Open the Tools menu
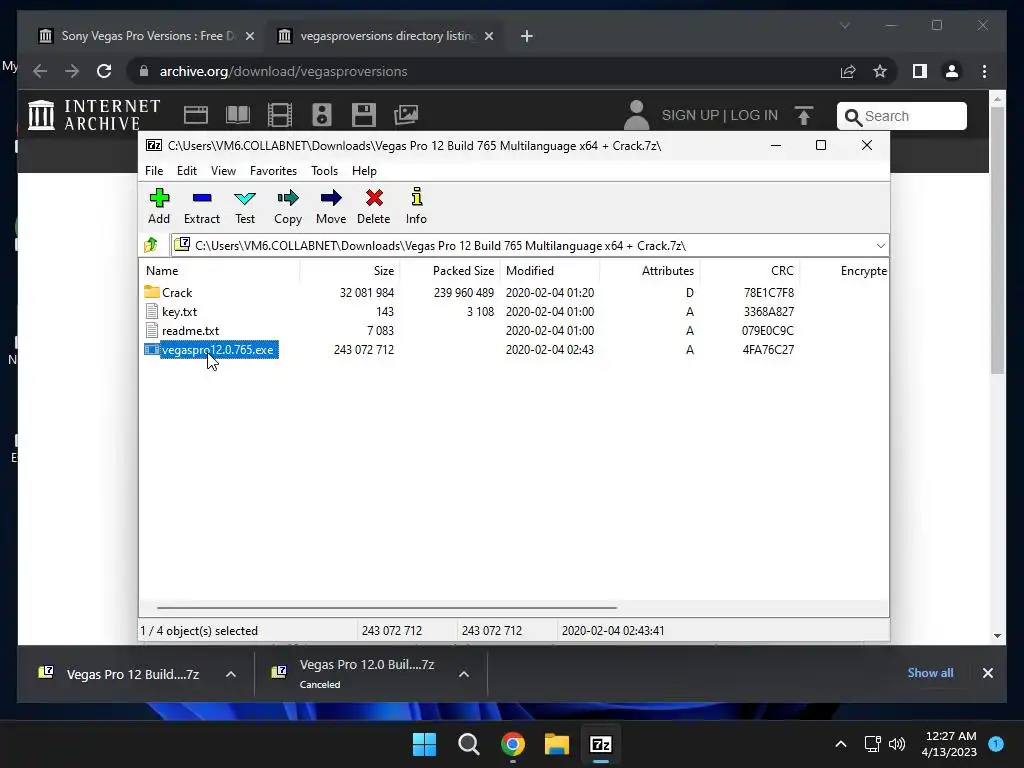 325,170
